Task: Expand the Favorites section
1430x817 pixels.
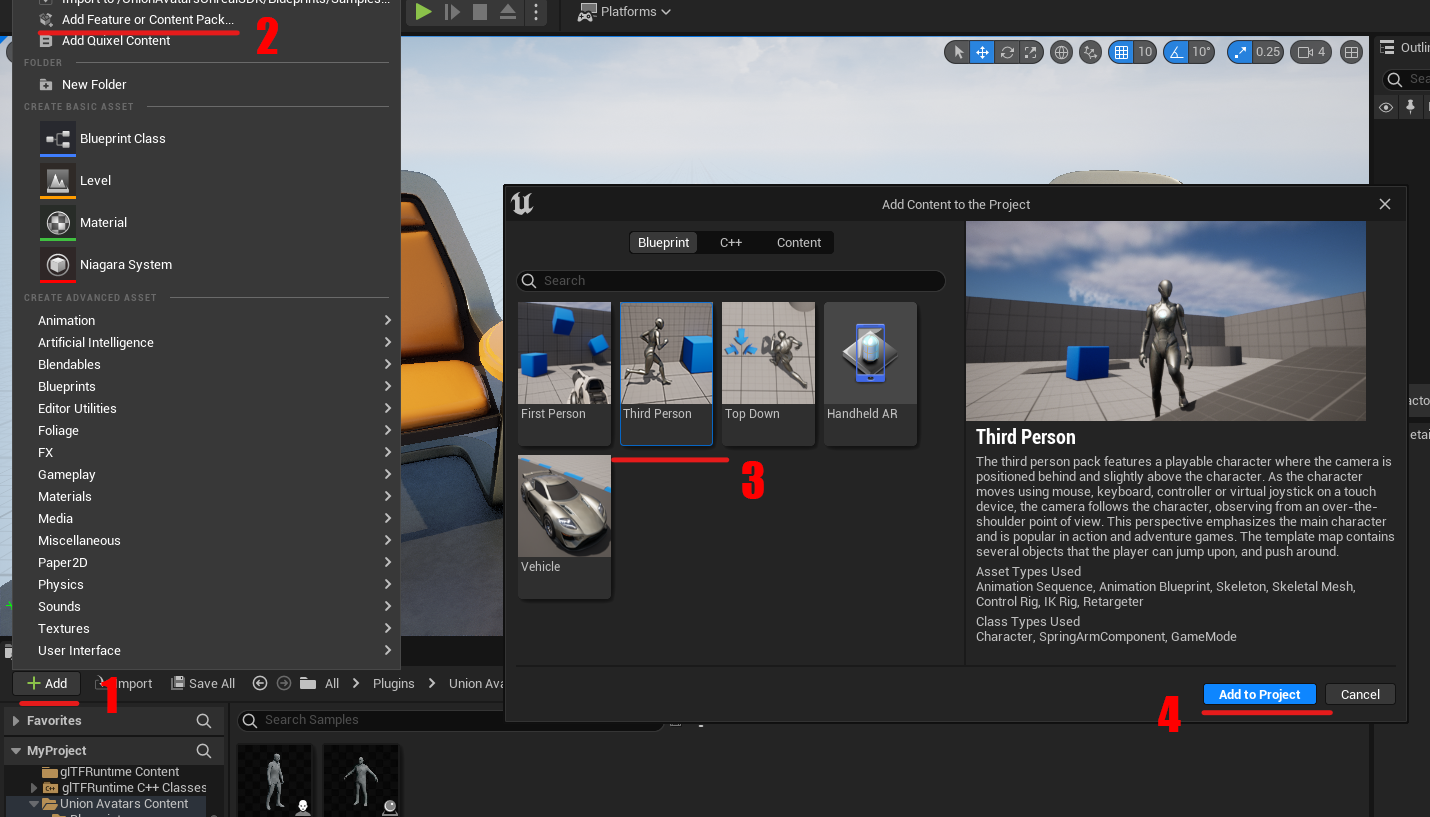Action: pos(15,721)
